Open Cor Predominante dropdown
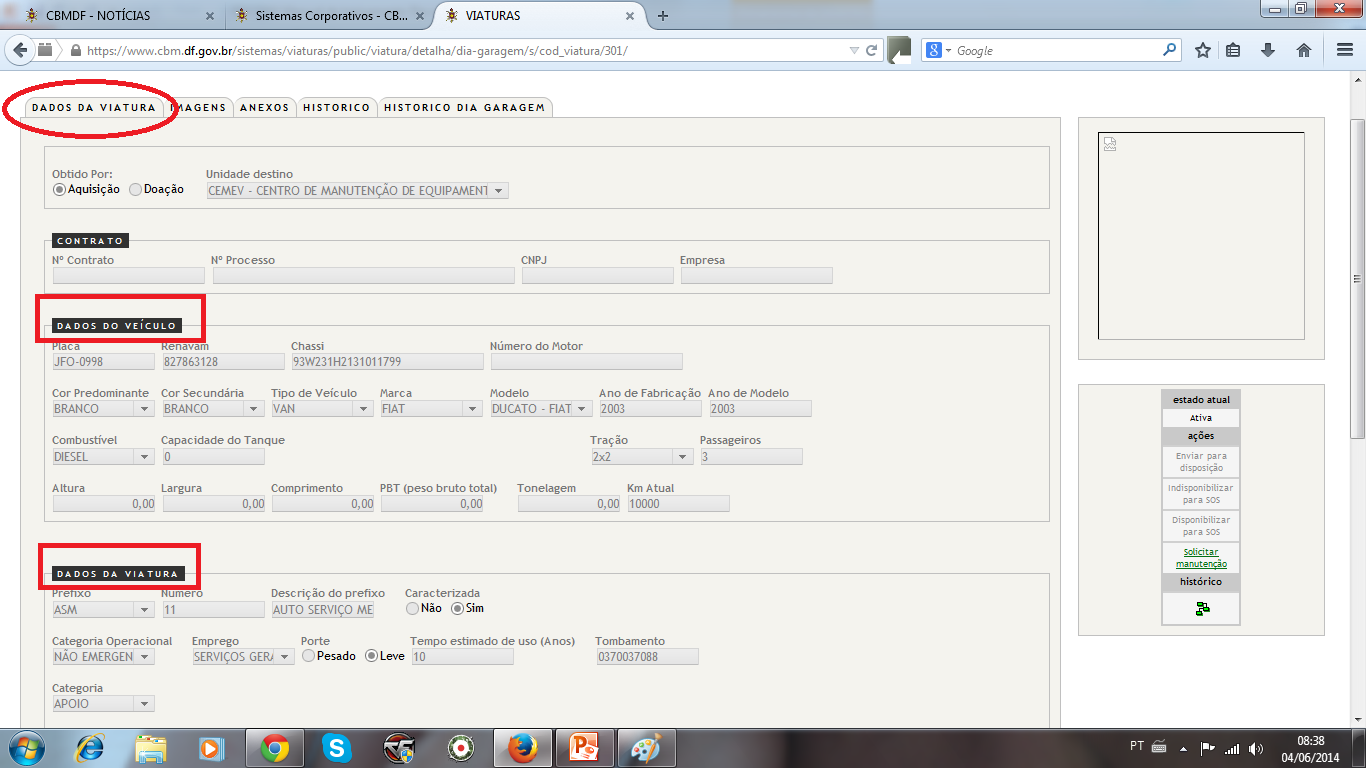This screenshot has width=1366, height=768. (x=103, y=409)
